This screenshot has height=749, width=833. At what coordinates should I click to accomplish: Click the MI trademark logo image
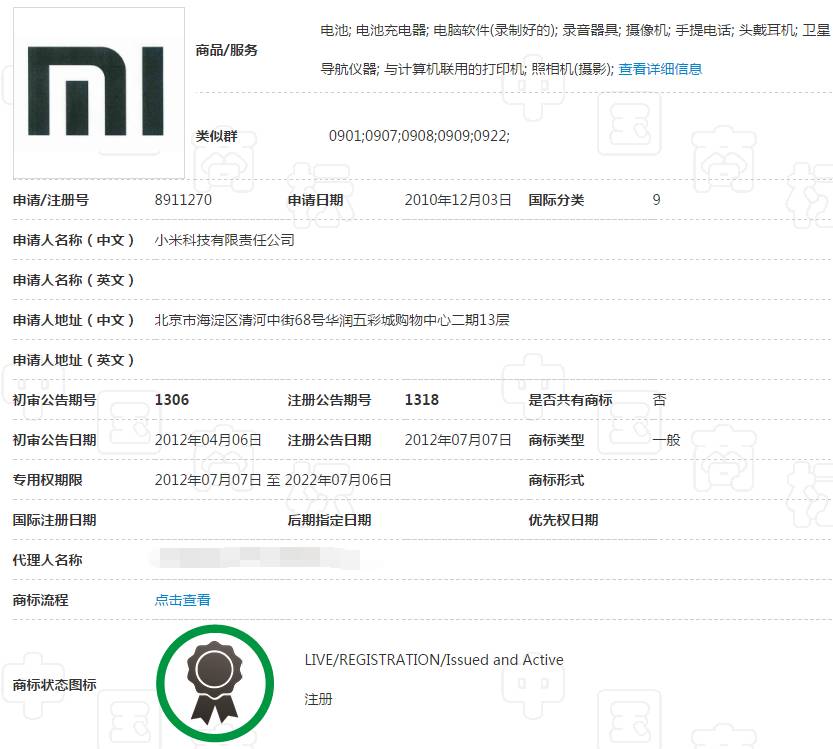(98, 92)
